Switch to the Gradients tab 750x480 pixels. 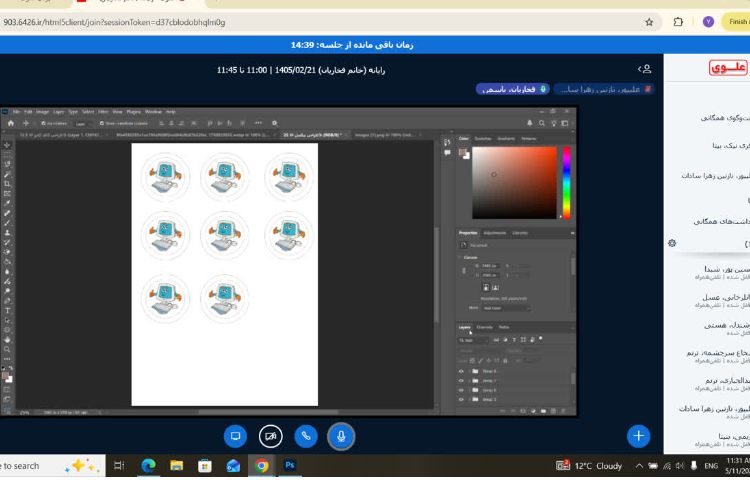click(x=506, y=139)
